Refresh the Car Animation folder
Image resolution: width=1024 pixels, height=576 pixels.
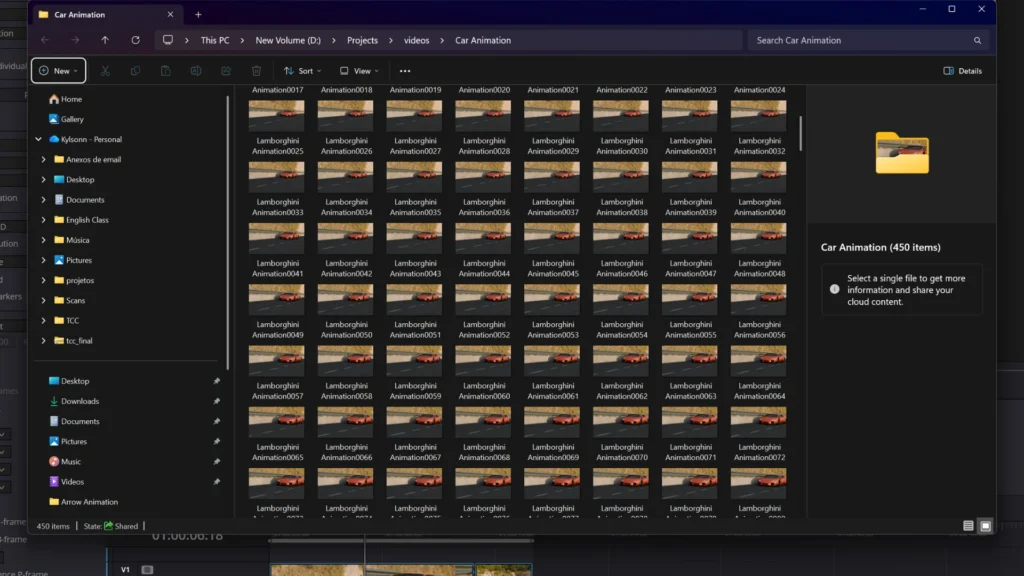(135, 40)
